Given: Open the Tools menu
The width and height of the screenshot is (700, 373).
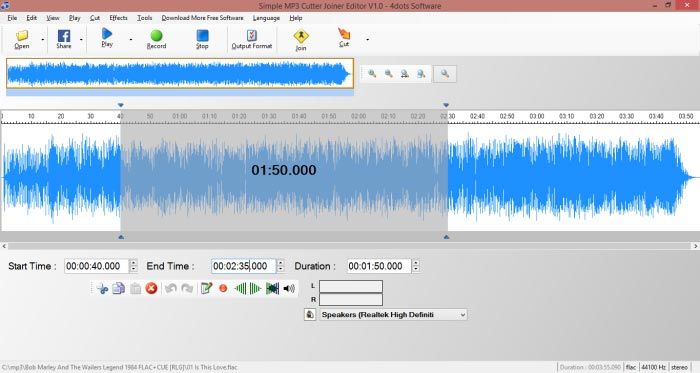Looking at the screenshot, I should tap(144, 18).
